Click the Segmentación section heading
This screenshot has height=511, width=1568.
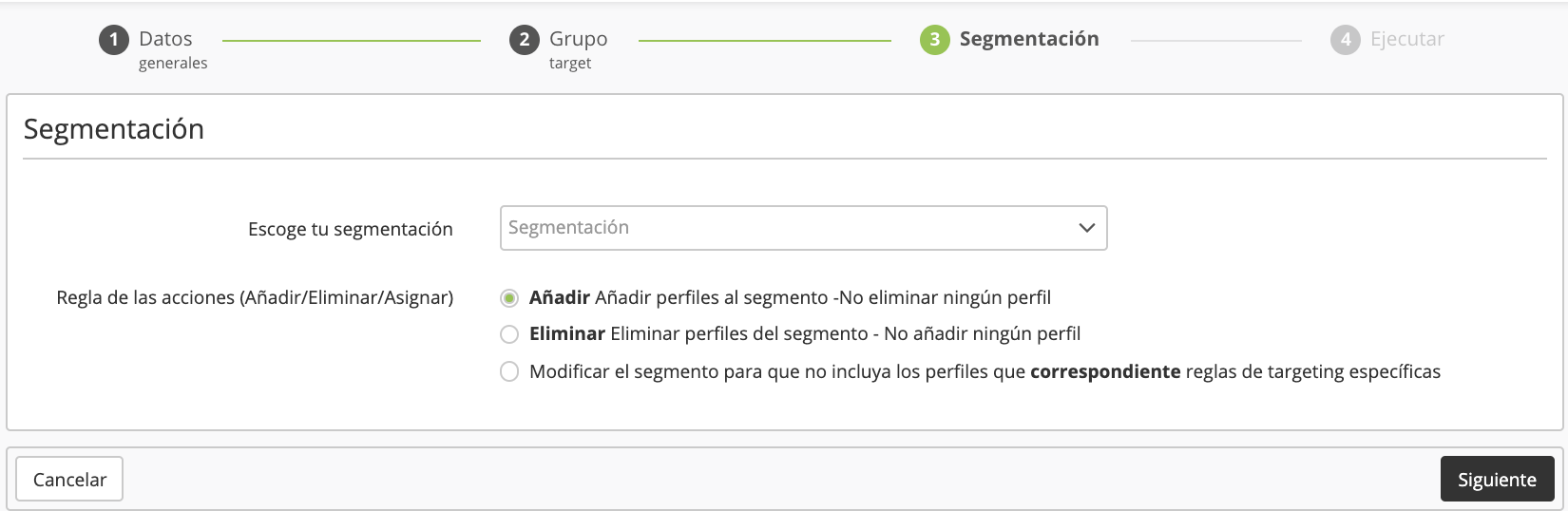114,129
